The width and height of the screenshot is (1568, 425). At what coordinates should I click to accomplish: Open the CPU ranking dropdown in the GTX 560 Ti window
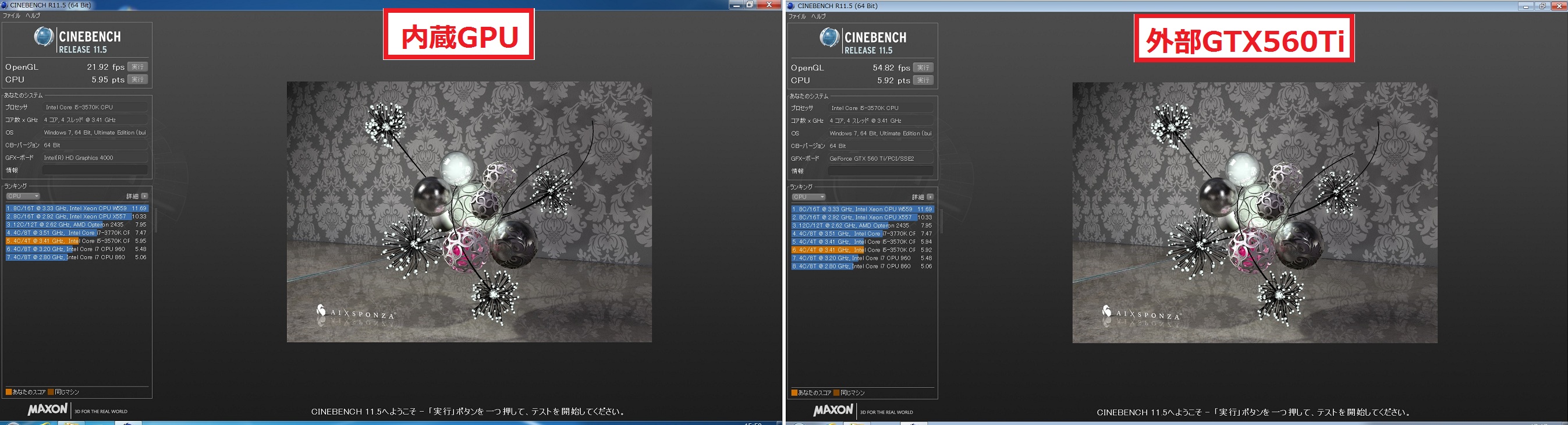pyautogui.click(x=809, y=197)
